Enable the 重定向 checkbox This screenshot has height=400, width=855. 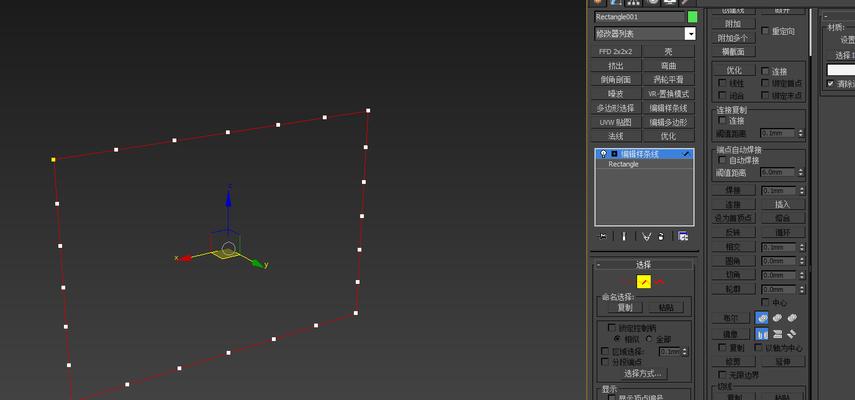766,31
